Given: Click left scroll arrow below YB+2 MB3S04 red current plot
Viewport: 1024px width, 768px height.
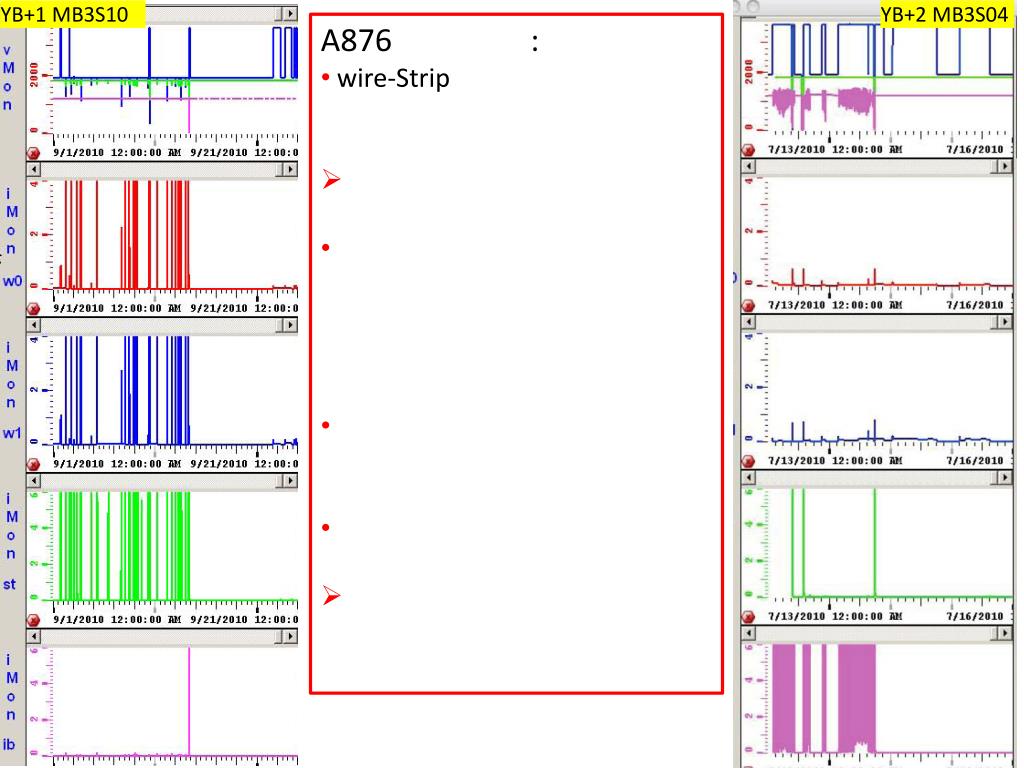Looking at the screenshot, I should (749, 322).
